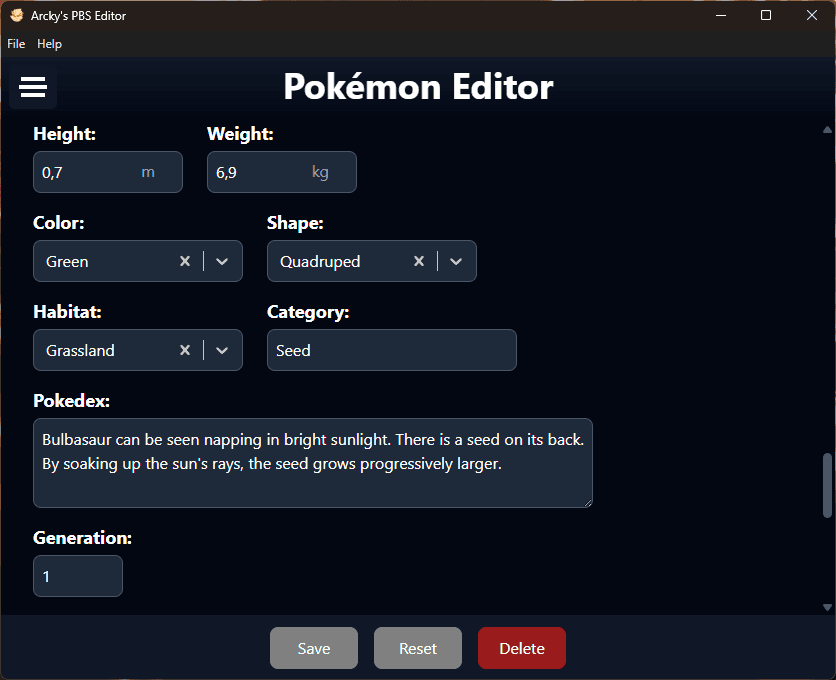Expand the Habitat dropdown list
The image size is (836, 680).
pyautogui.click(x=223, y=350)
